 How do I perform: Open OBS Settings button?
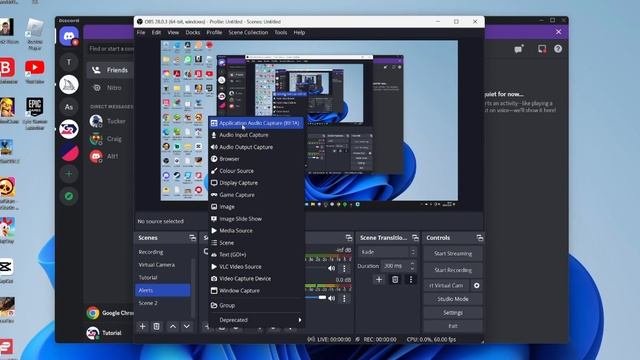point(453,313)
